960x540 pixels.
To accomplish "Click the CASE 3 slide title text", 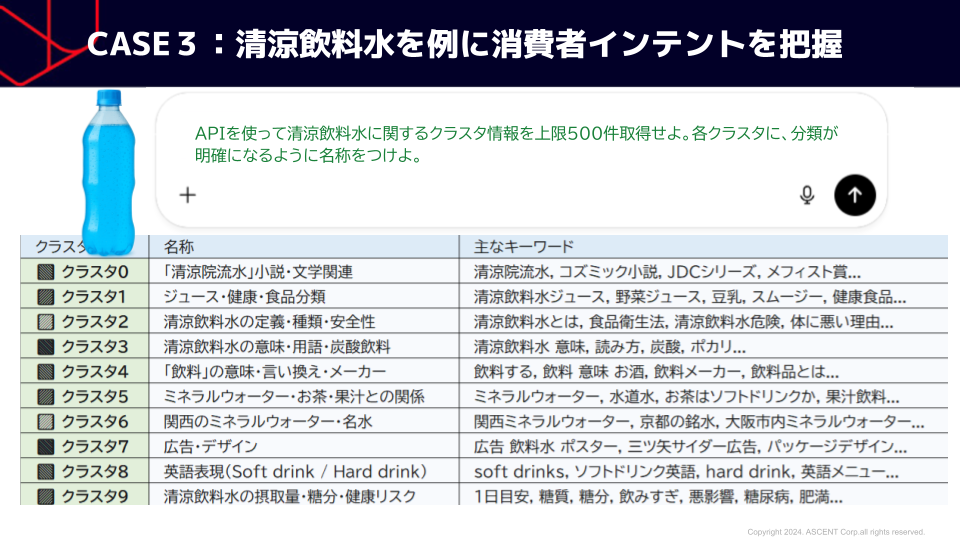I will pos(465,45).
